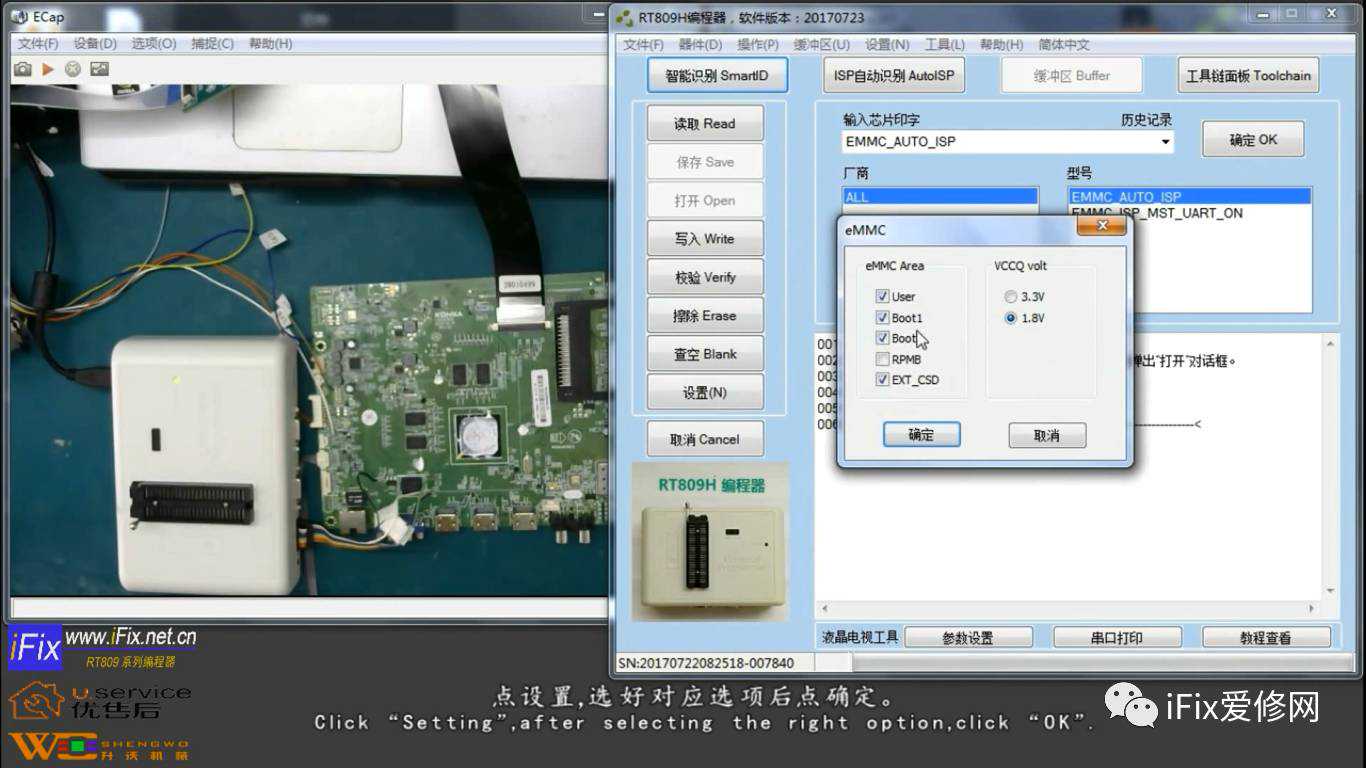Screen dimensions: 1366x768
Task: Click the log area vertical scrollbar down arrow
Action: point(1329,591)
